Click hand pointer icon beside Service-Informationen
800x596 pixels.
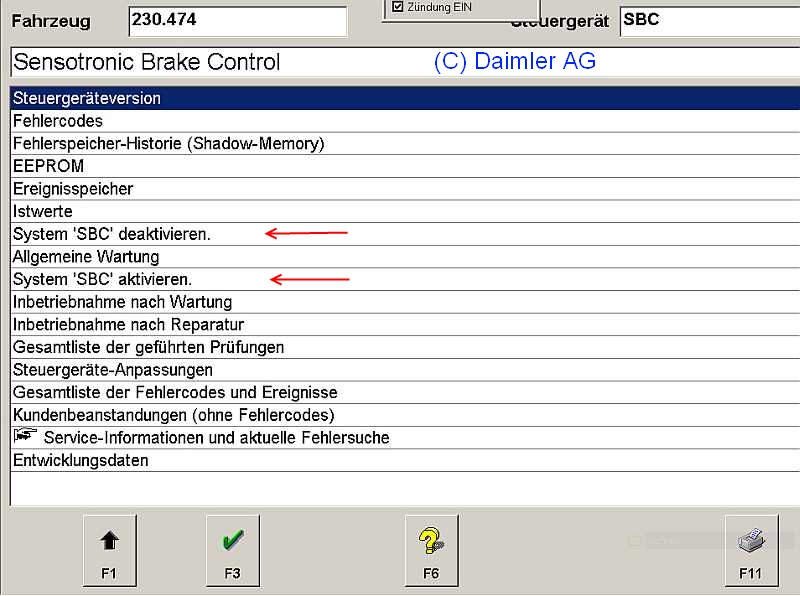25,436
